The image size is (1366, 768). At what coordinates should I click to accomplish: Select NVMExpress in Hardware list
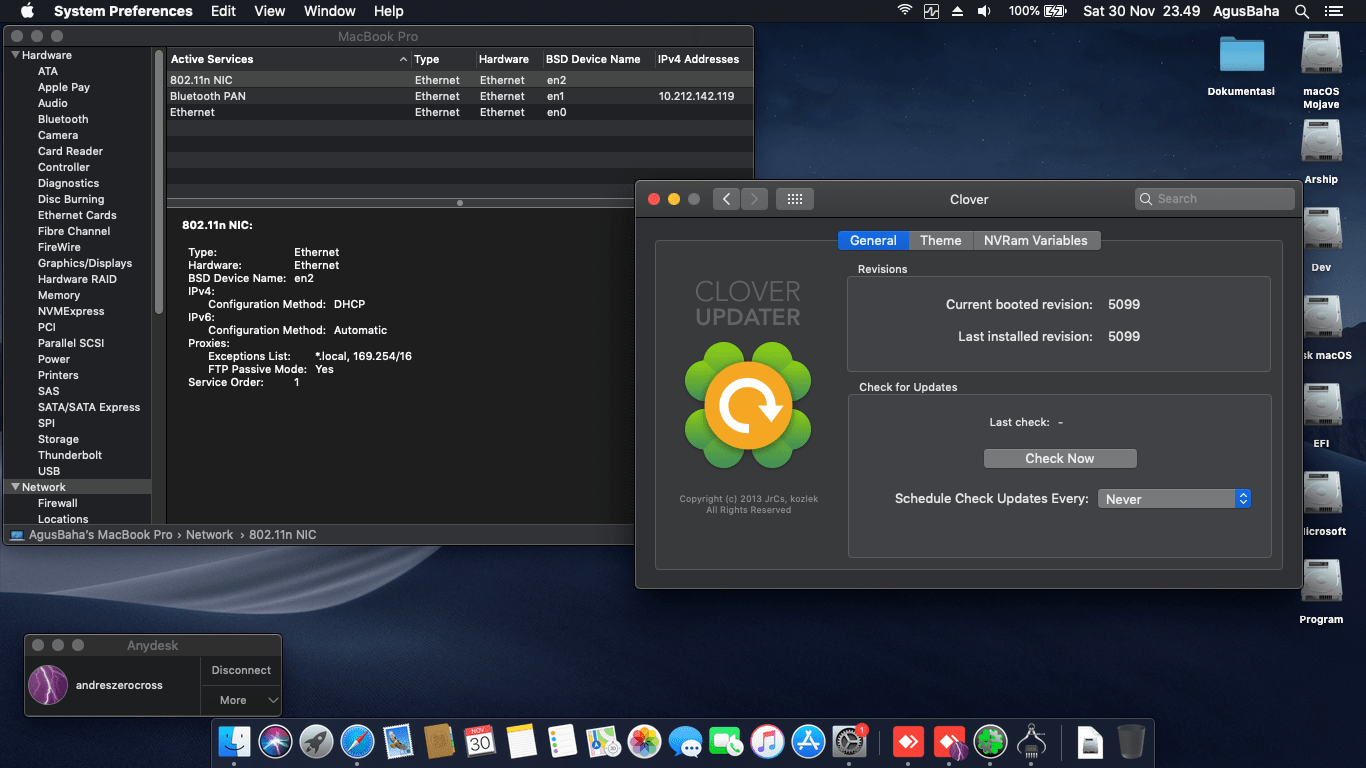71,311
